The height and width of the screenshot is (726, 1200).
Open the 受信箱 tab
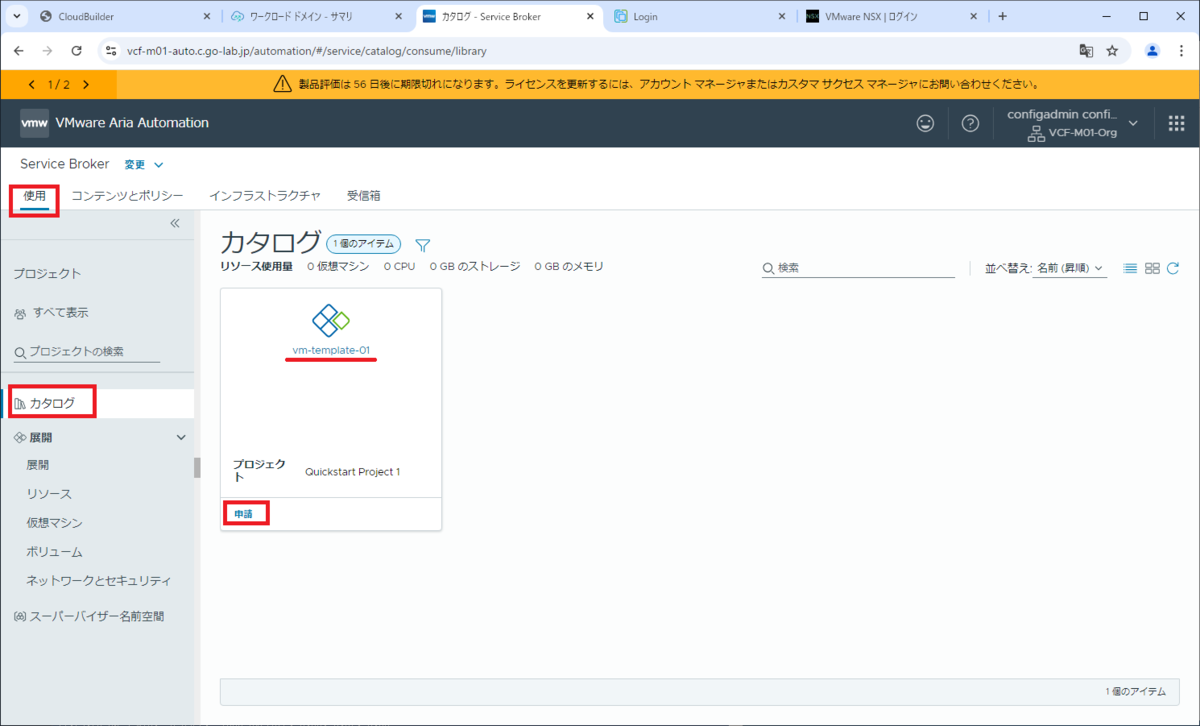tap(363, 195)
